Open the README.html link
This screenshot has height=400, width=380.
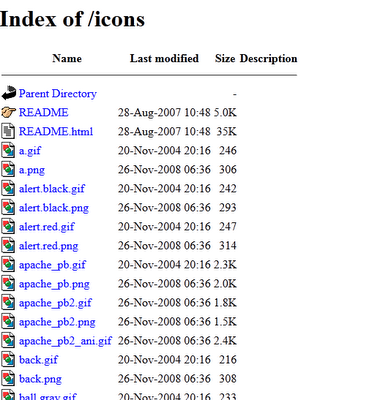click(56, 131)
